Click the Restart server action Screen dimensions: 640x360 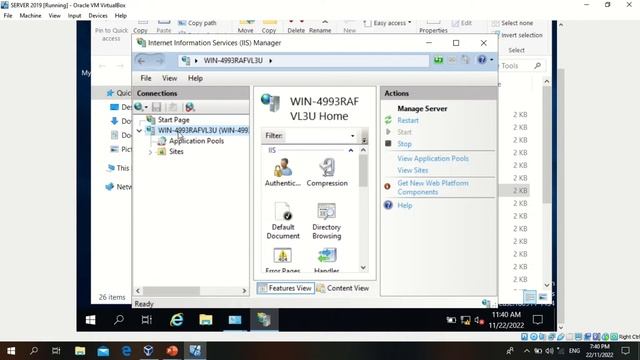(x=408, y=120)
